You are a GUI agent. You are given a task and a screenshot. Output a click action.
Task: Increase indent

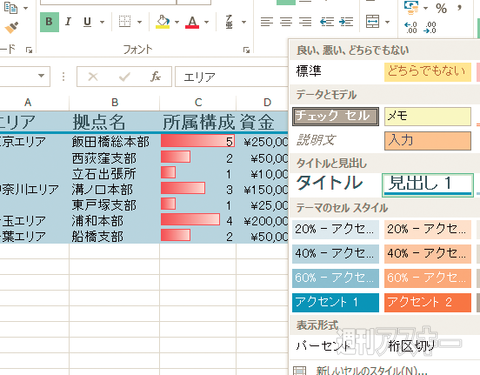[346, 22]
